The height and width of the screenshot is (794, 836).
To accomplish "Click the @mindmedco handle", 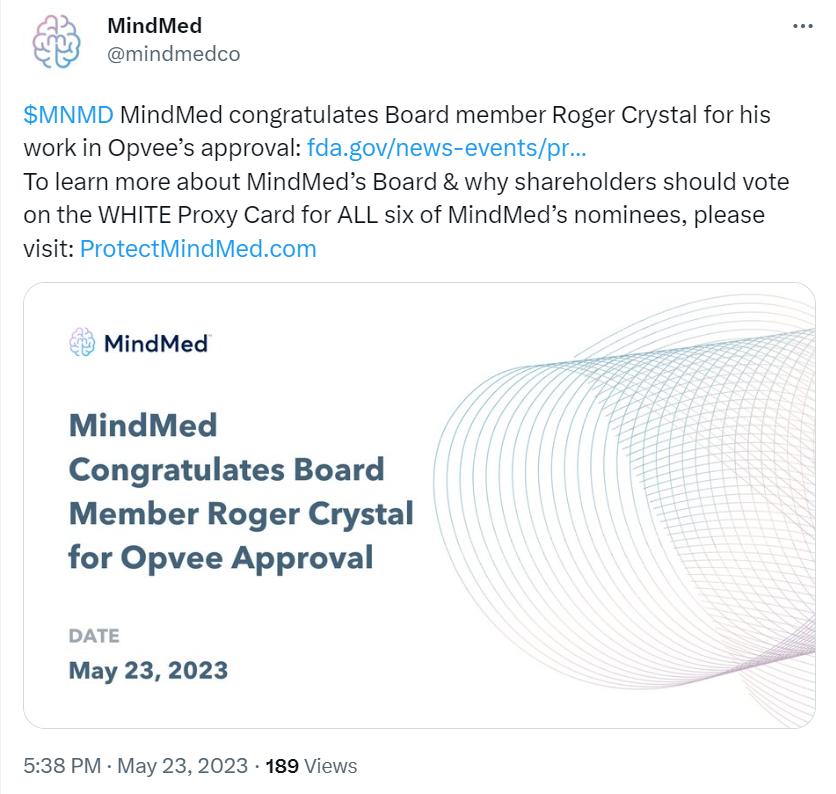I will (173, 54).
